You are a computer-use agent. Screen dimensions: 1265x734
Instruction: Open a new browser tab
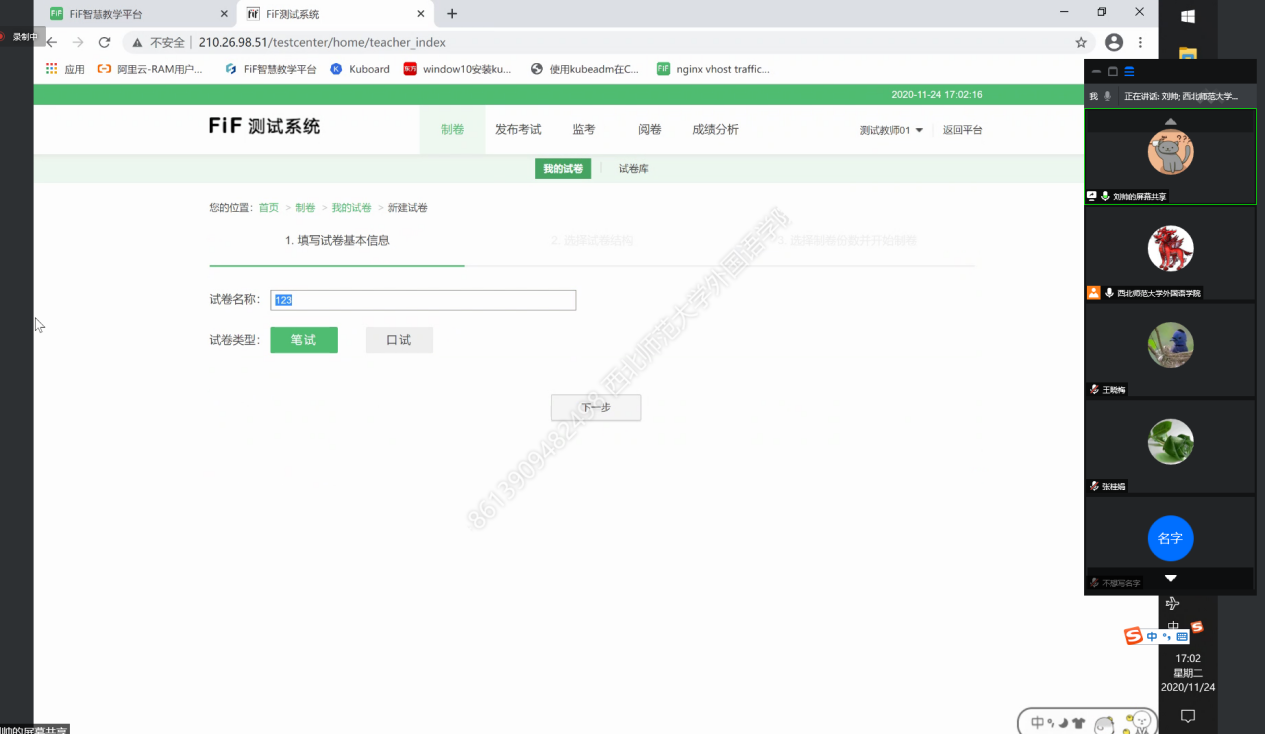[452, 14]
